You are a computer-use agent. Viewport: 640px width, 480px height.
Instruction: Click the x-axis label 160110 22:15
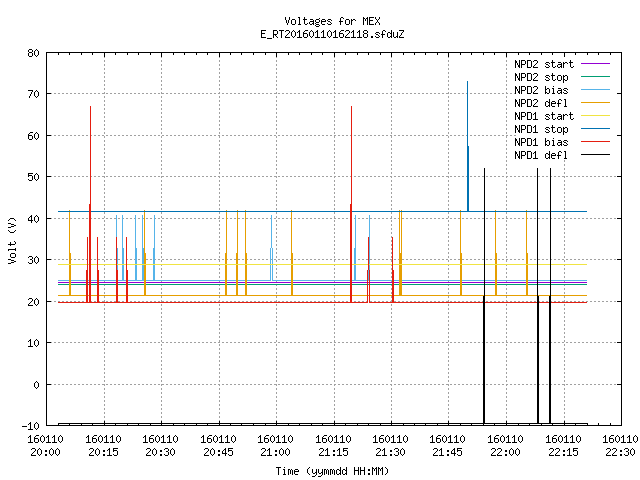tap(564, 446)
